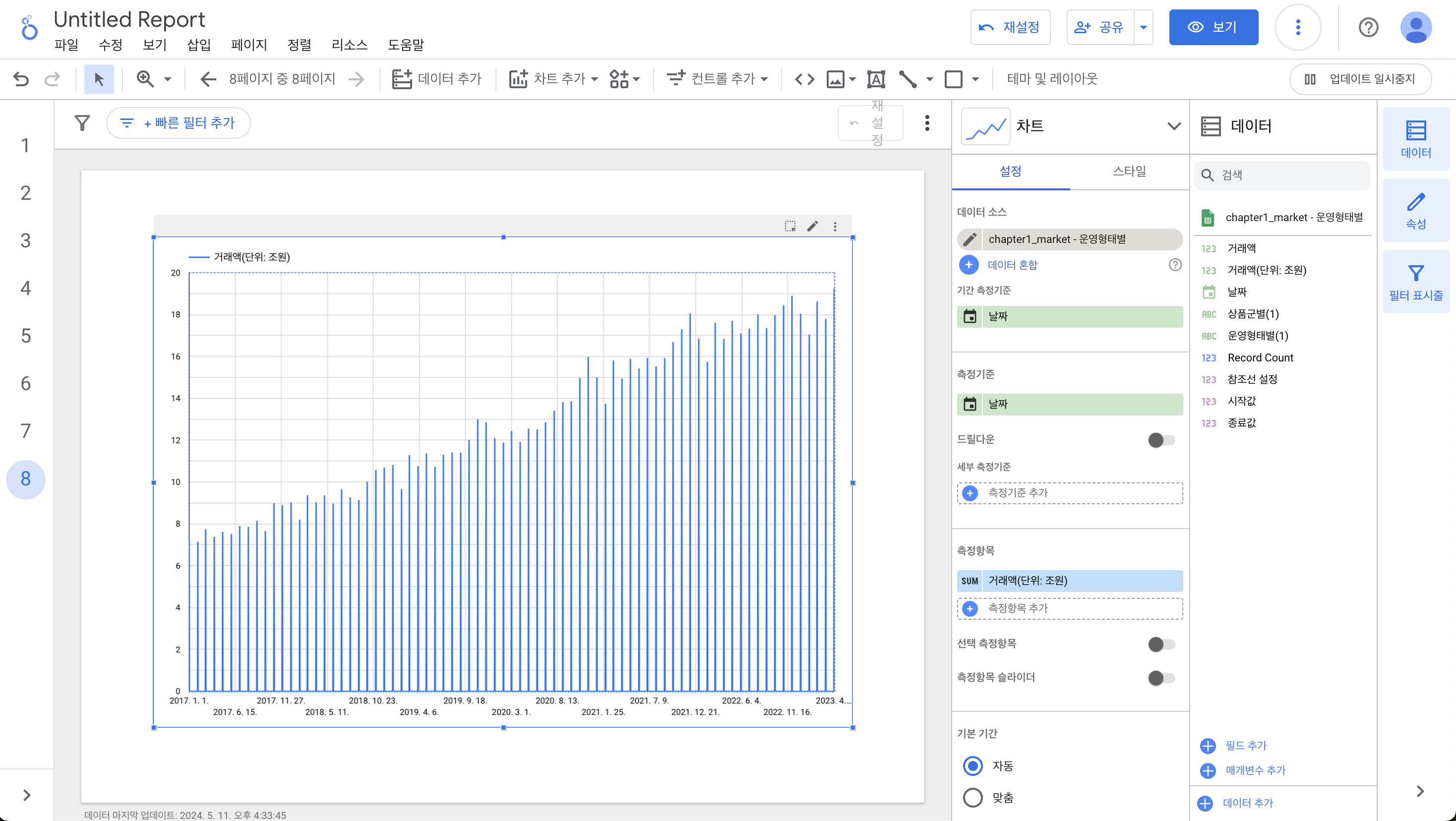Click the embed URL code icon
Screen dimensions: 1456x821
804,79
